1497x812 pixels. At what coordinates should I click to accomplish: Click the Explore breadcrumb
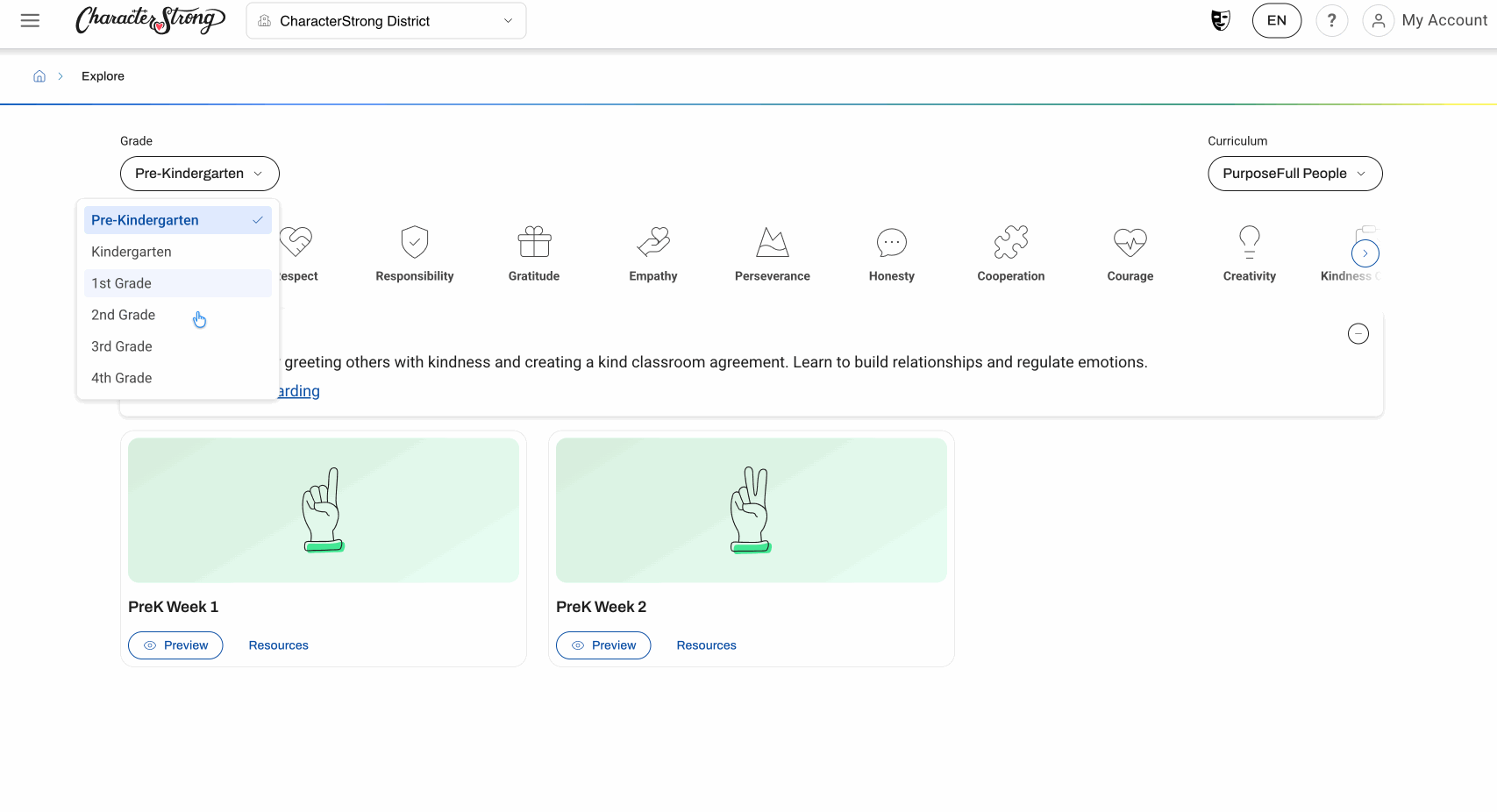click(103, 76)
